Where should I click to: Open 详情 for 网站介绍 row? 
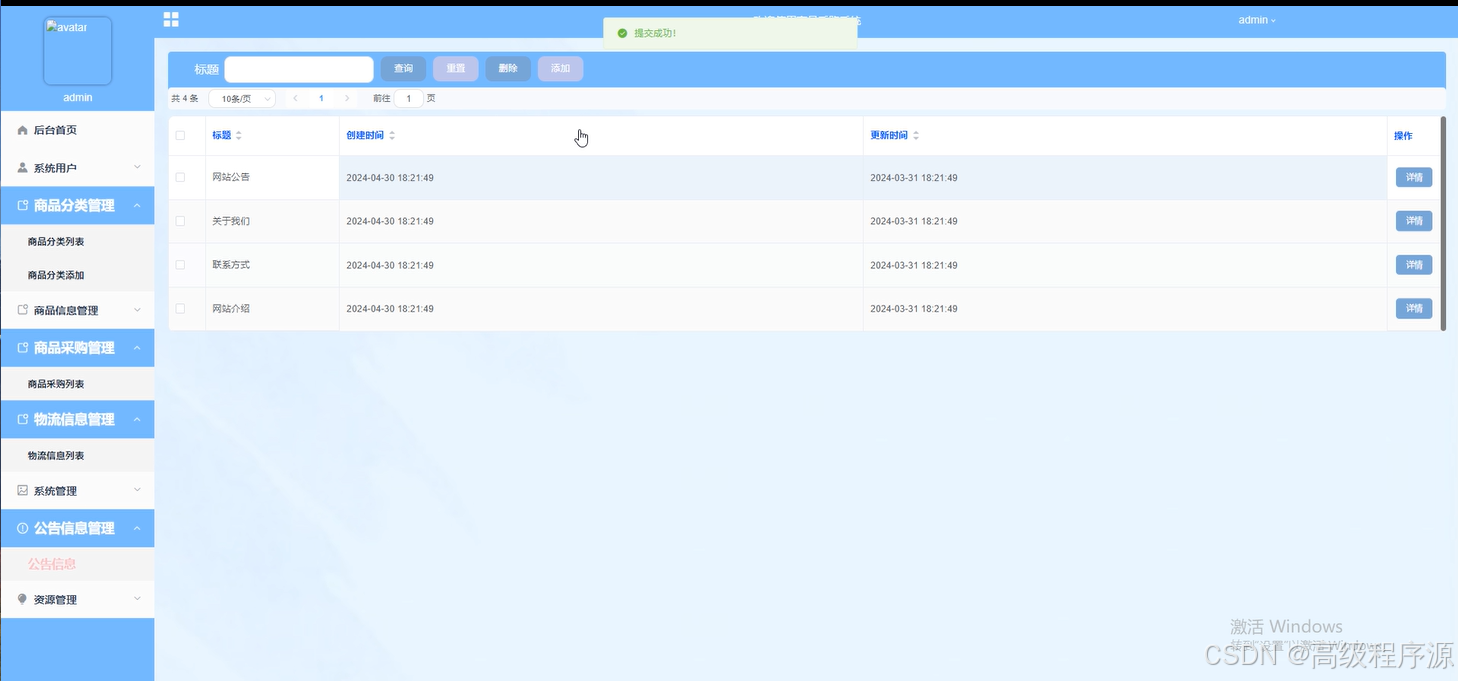coord(1414,309)
